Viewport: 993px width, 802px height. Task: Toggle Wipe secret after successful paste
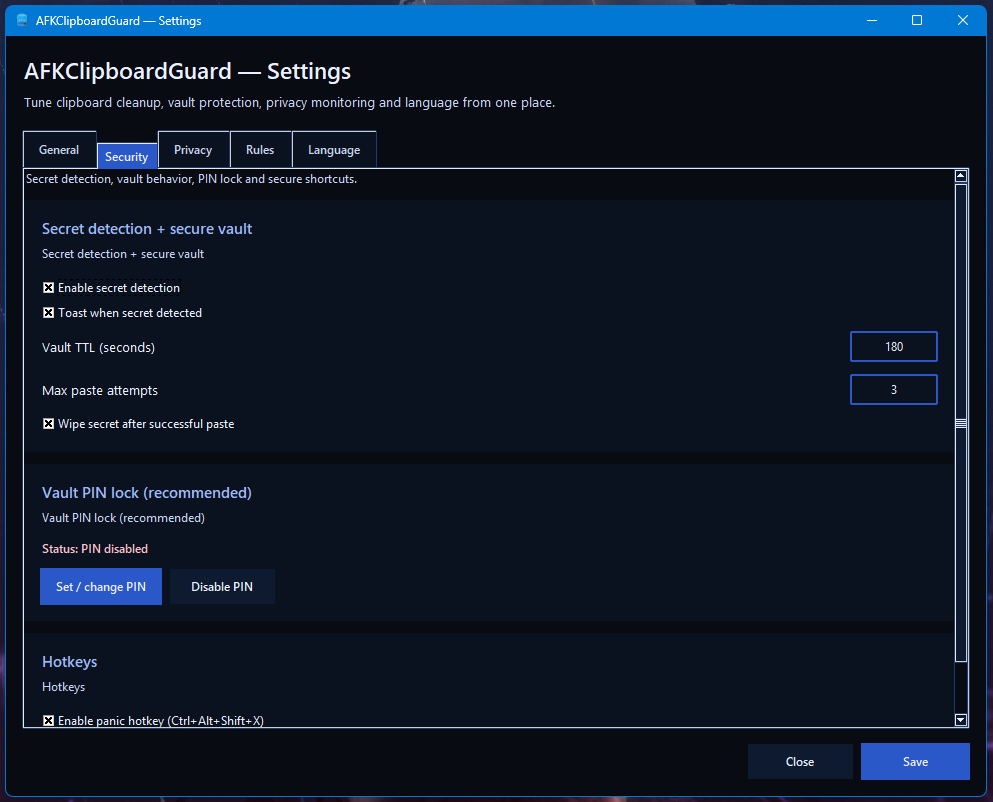coord(49,424)
